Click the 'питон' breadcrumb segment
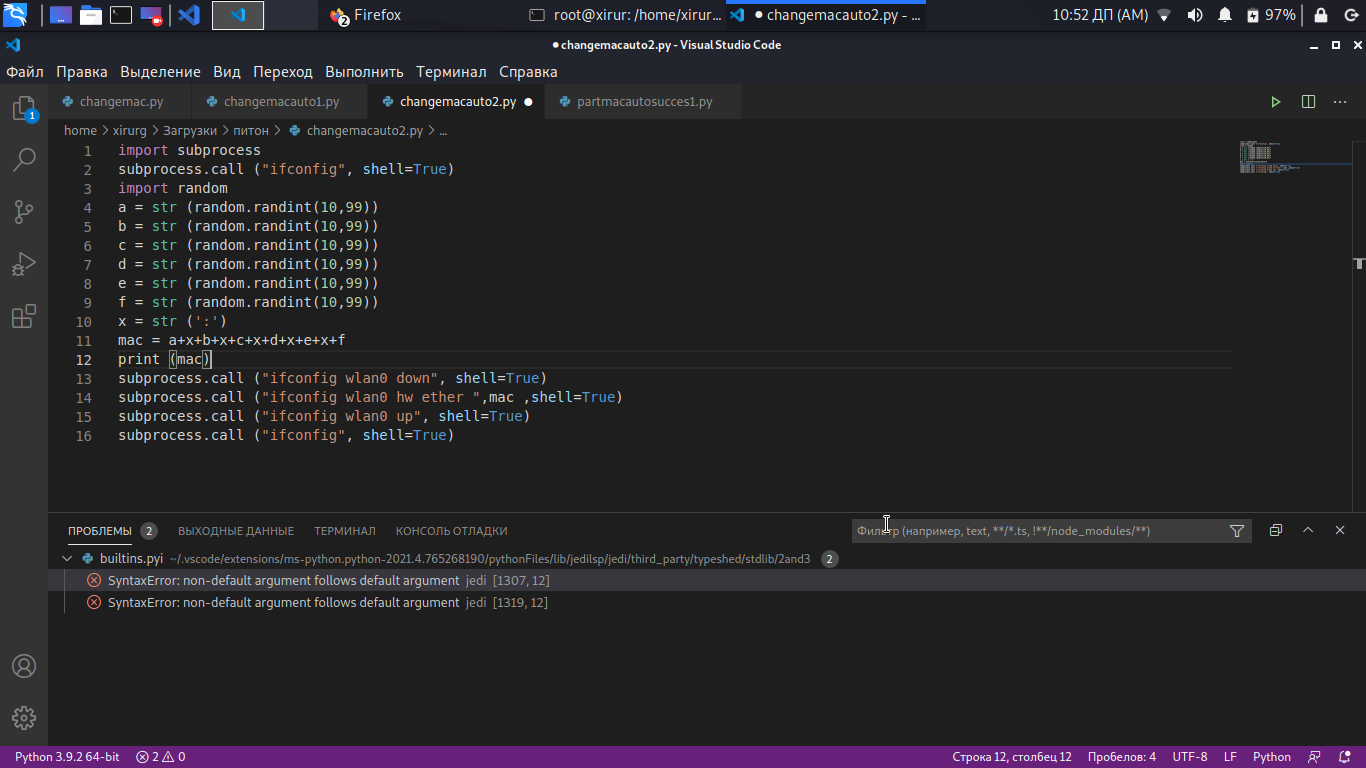1366x768 pixels. (x=251, y=131)
